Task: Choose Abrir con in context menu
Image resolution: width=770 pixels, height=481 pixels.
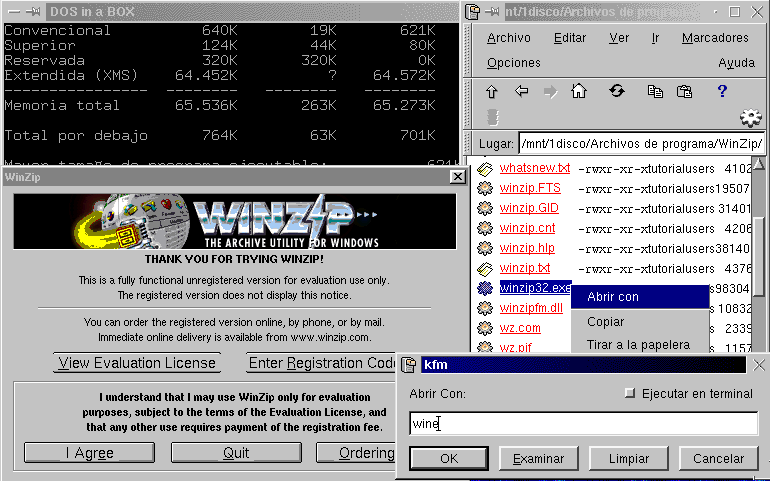Action: (x=640, y=297)
